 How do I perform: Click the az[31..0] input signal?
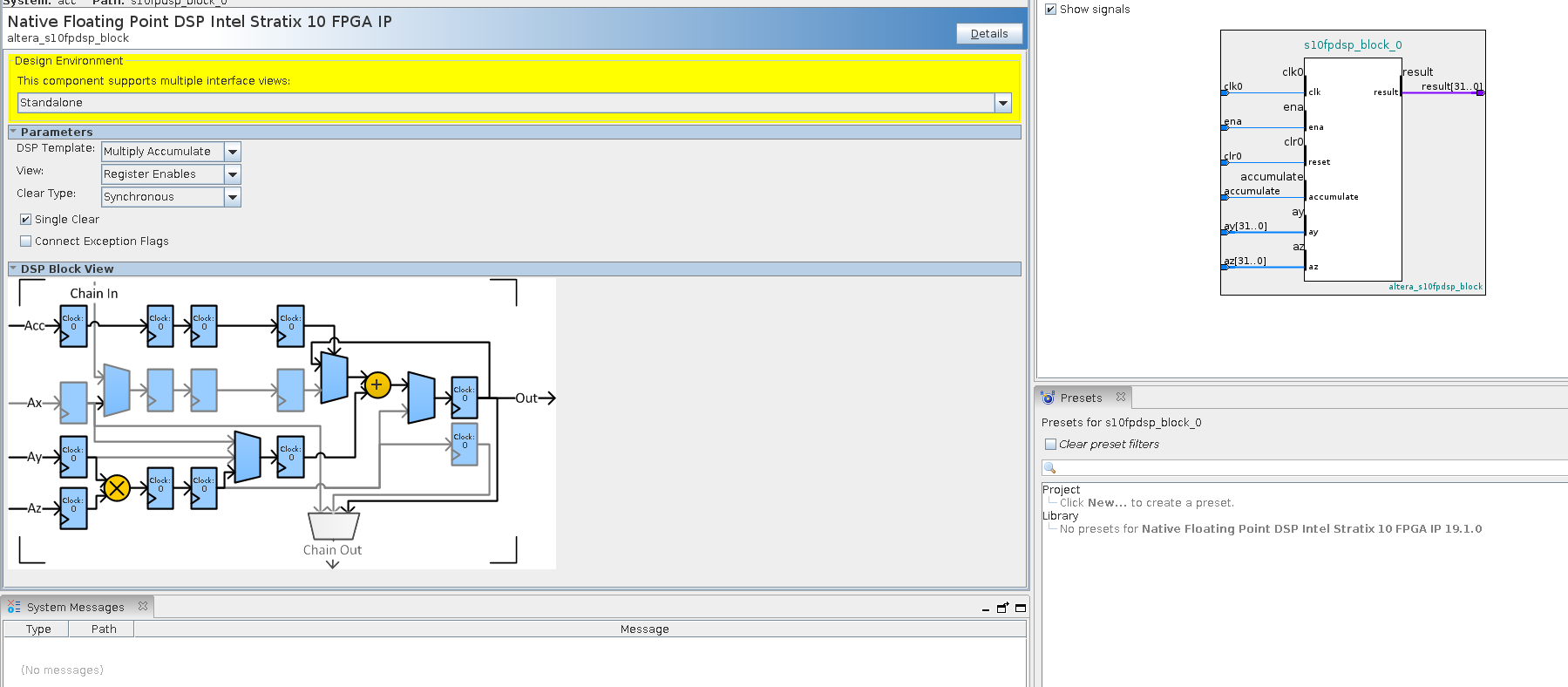coord(1245,261)
